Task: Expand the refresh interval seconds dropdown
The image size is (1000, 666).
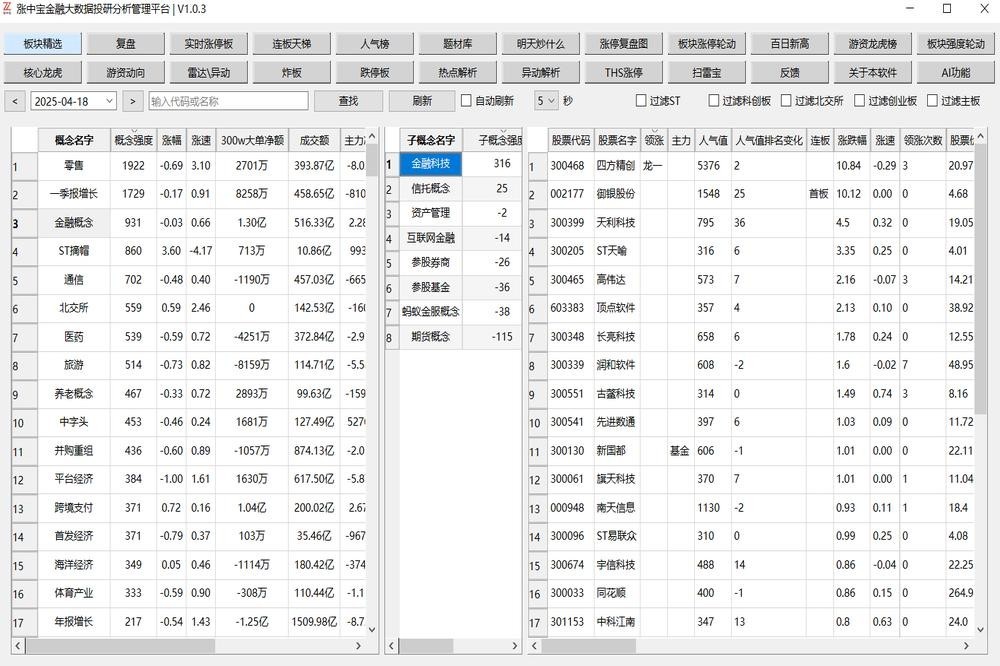Action: pos(553,101)
